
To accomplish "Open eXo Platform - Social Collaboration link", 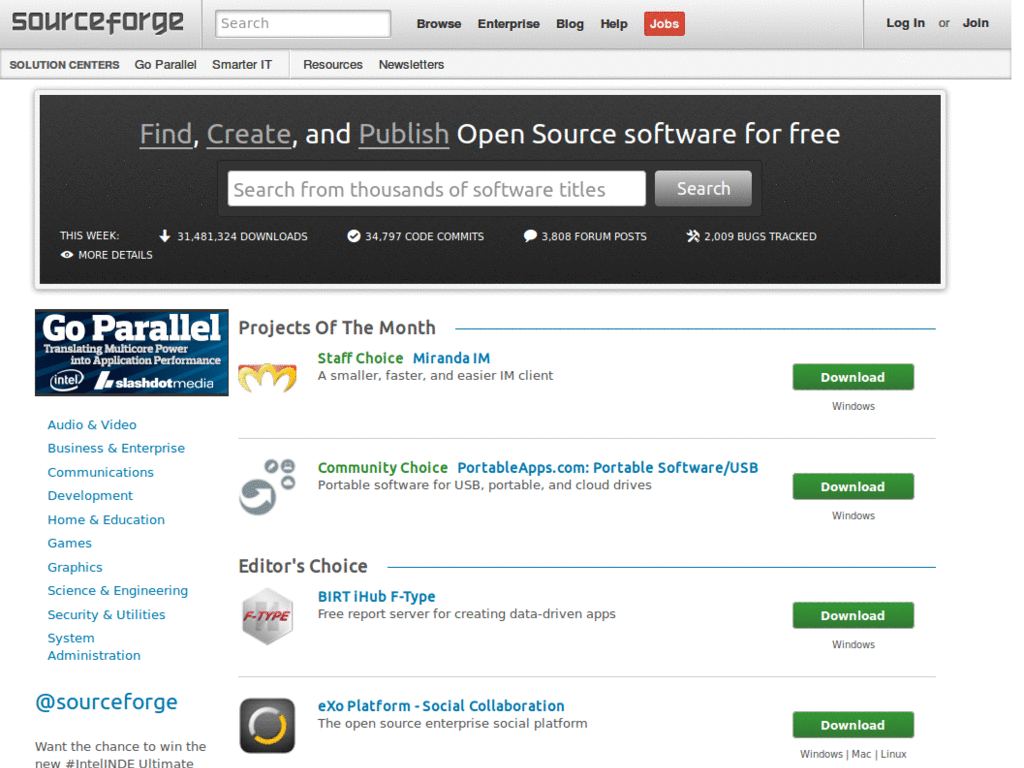I will [x=441, y=706].
